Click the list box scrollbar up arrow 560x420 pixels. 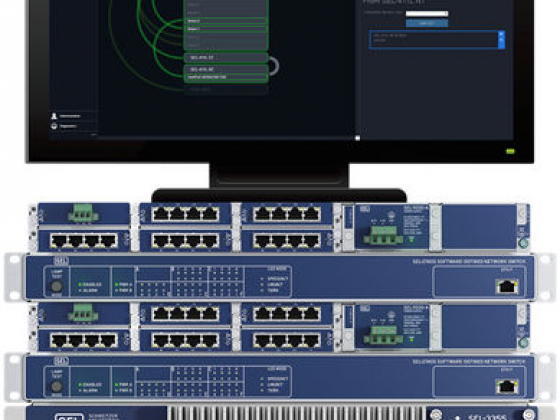(501, 34)
